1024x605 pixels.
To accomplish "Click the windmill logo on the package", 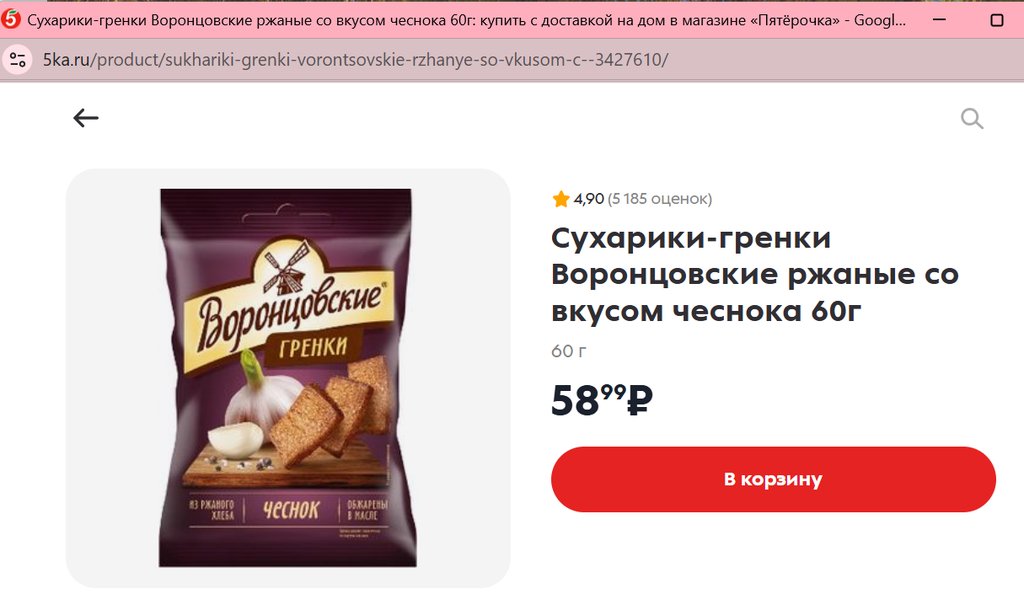I will 284,268.
